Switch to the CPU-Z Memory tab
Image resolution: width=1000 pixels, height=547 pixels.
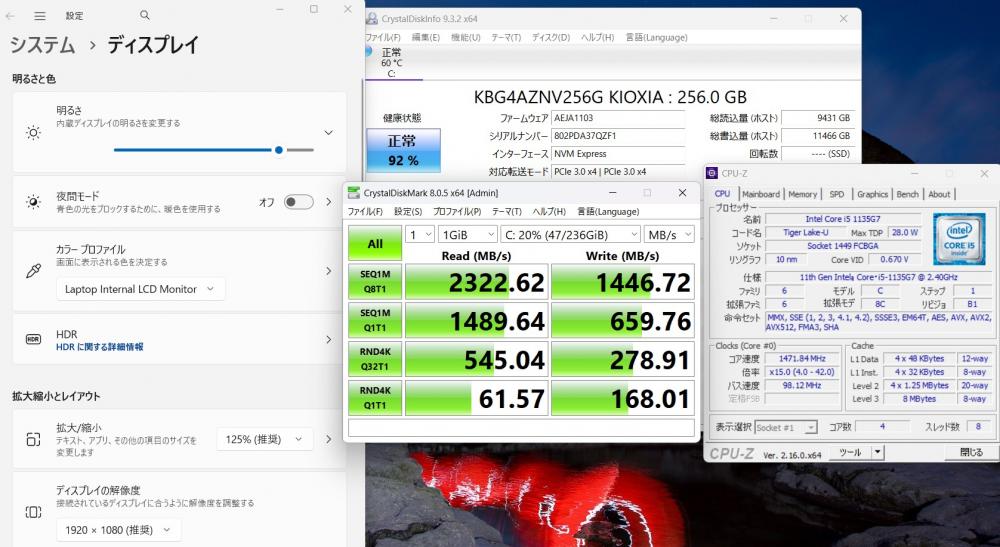click(802, 194)
